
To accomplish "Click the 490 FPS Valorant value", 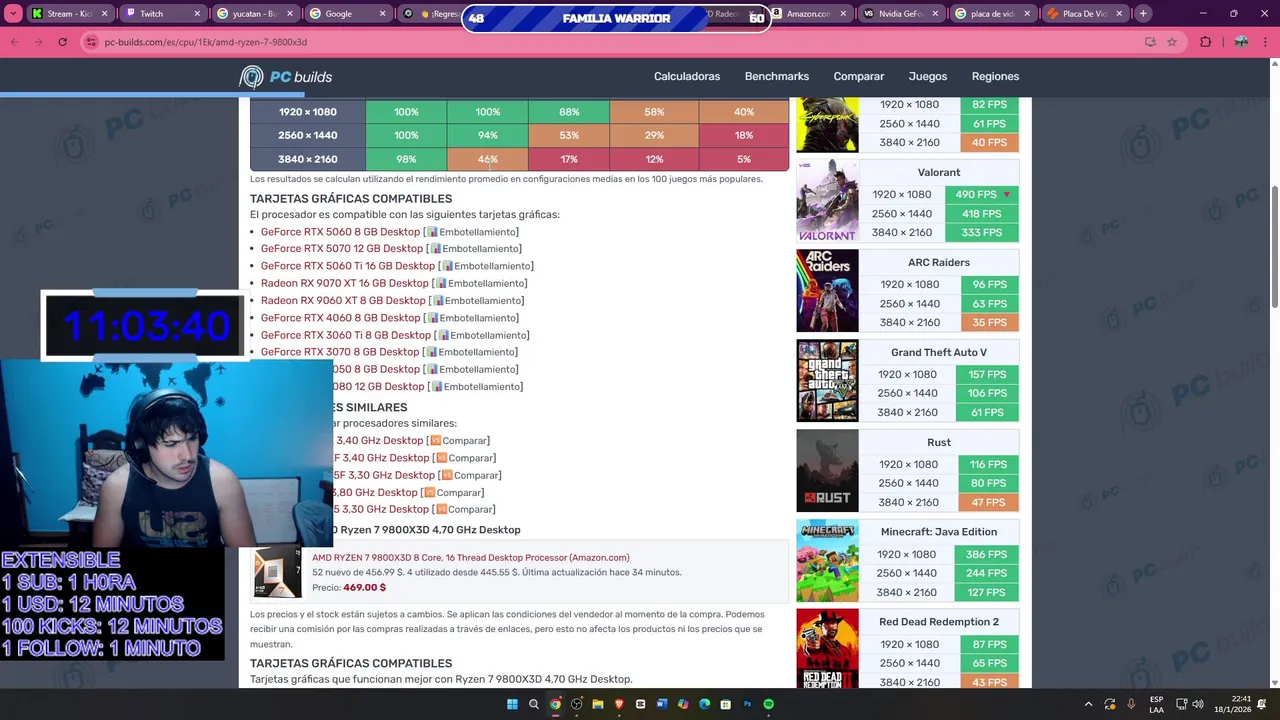I will coord(982,195).
